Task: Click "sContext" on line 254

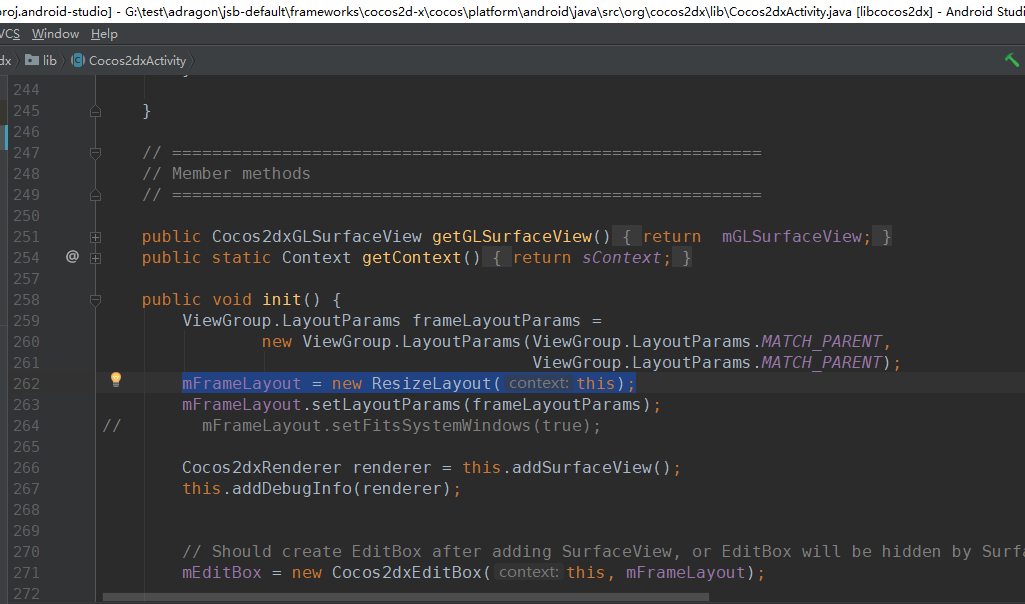Action: coord(622,258)
